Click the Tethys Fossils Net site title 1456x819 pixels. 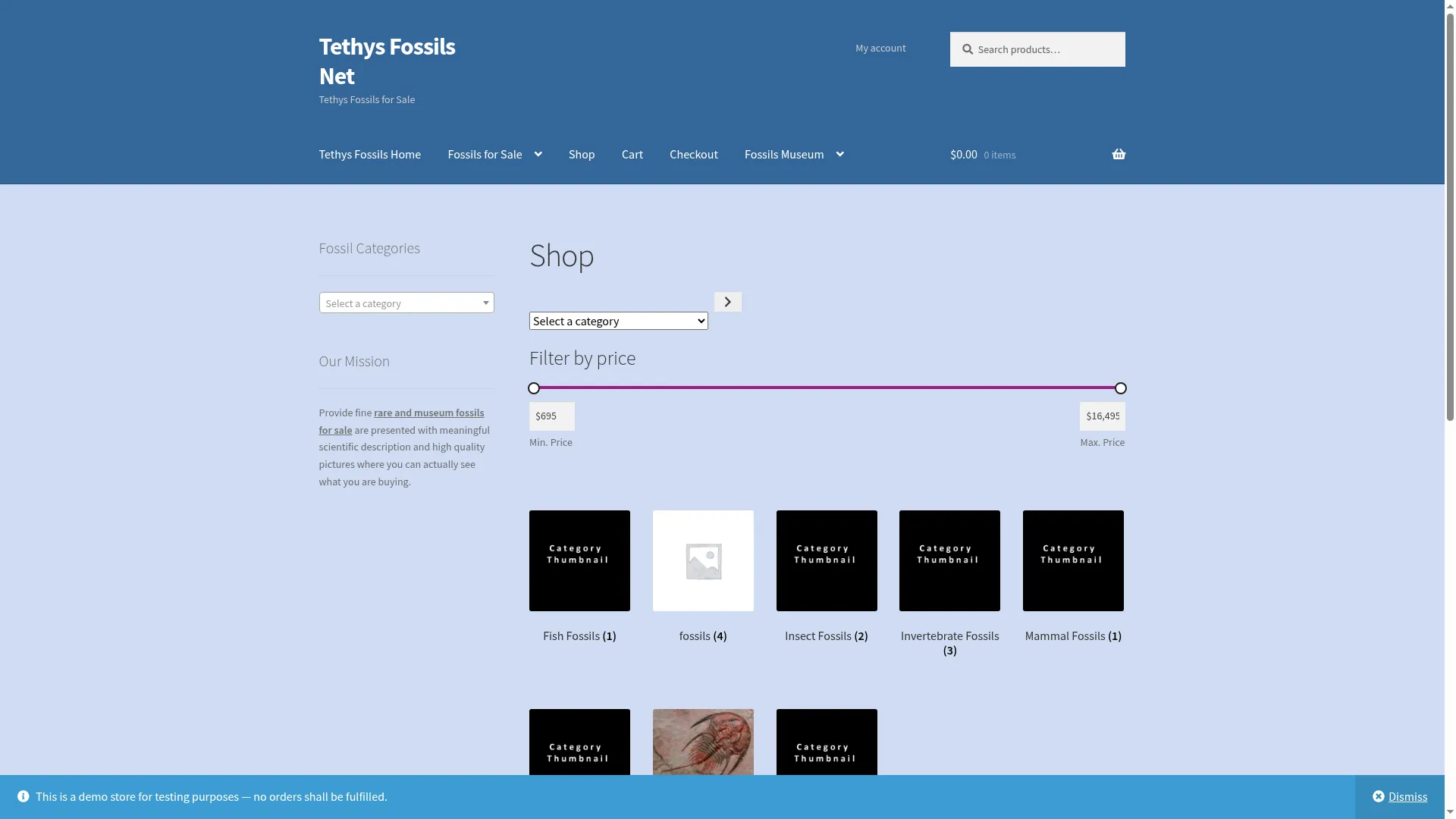[388, 61]
